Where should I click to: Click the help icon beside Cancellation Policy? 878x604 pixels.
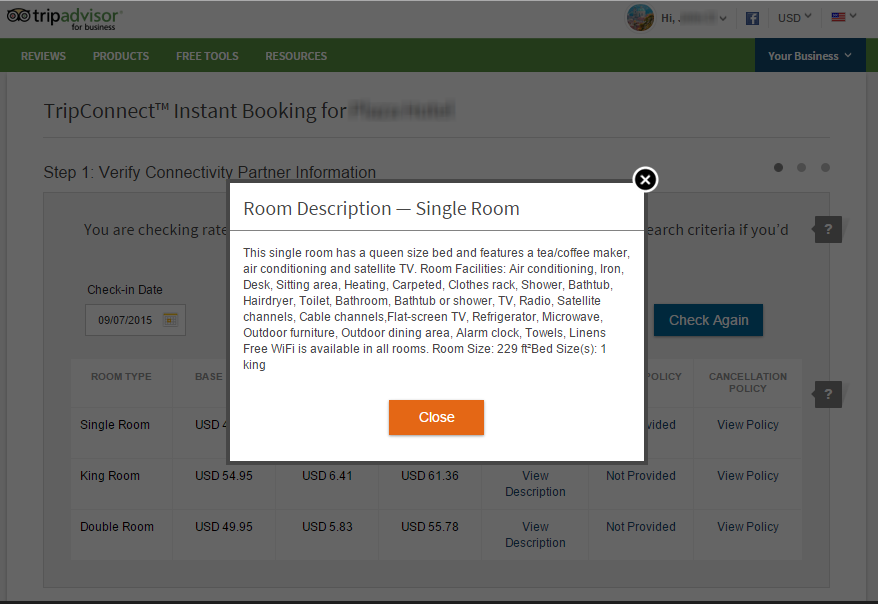828,394
